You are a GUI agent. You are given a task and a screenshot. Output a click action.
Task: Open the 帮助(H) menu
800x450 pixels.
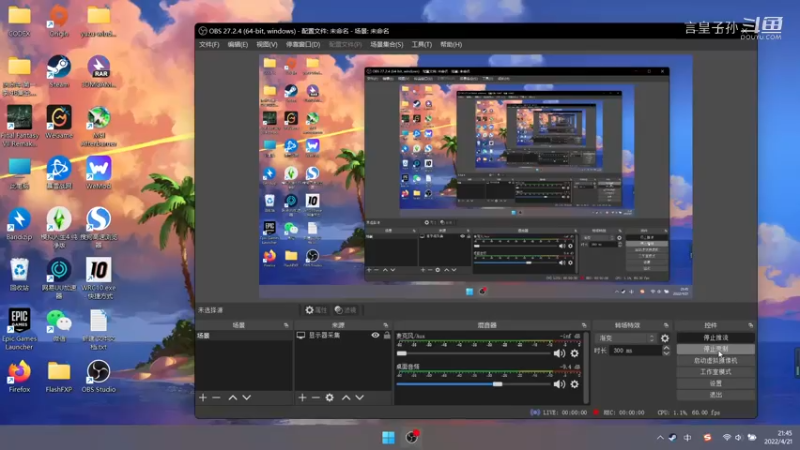(451, 44)
